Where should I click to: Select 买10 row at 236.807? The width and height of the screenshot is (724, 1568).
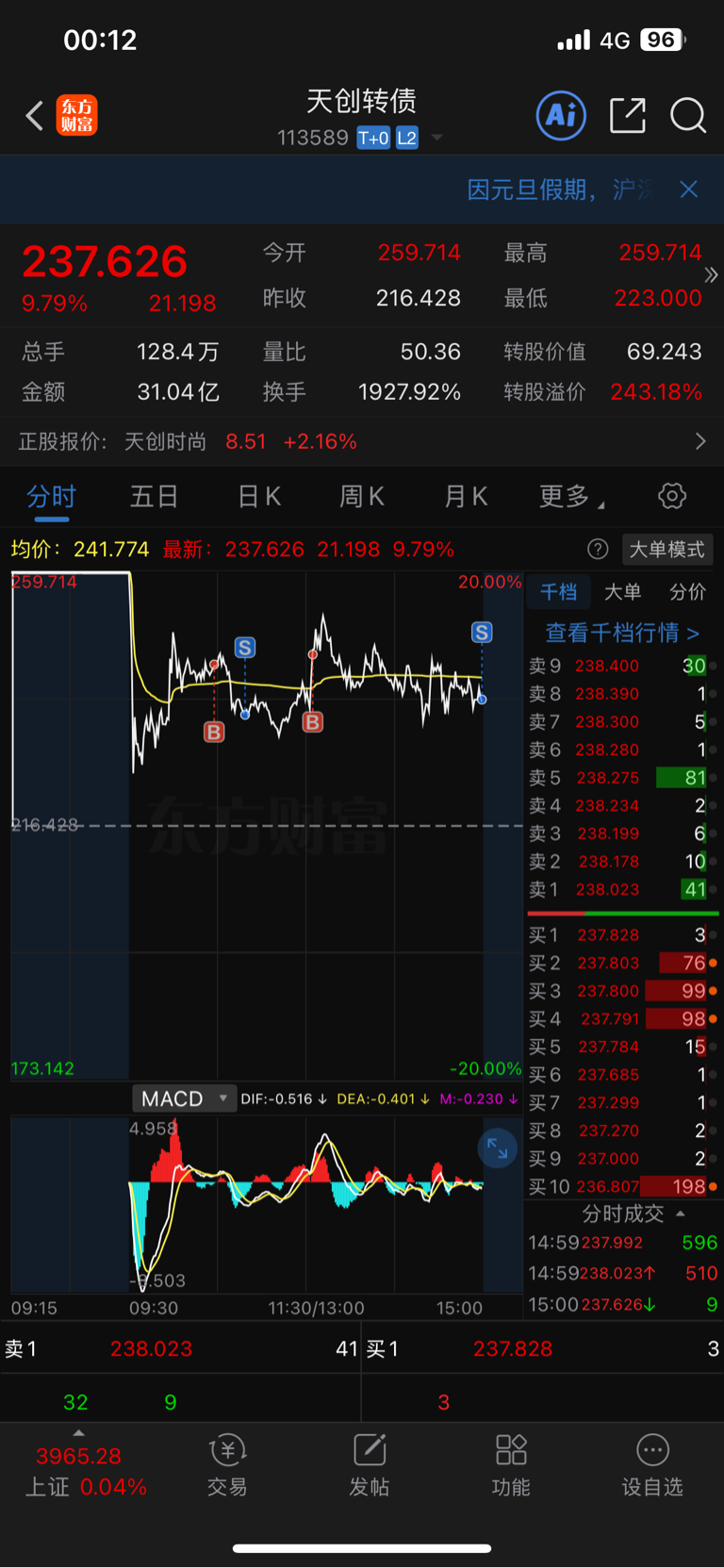point(622,1186)
